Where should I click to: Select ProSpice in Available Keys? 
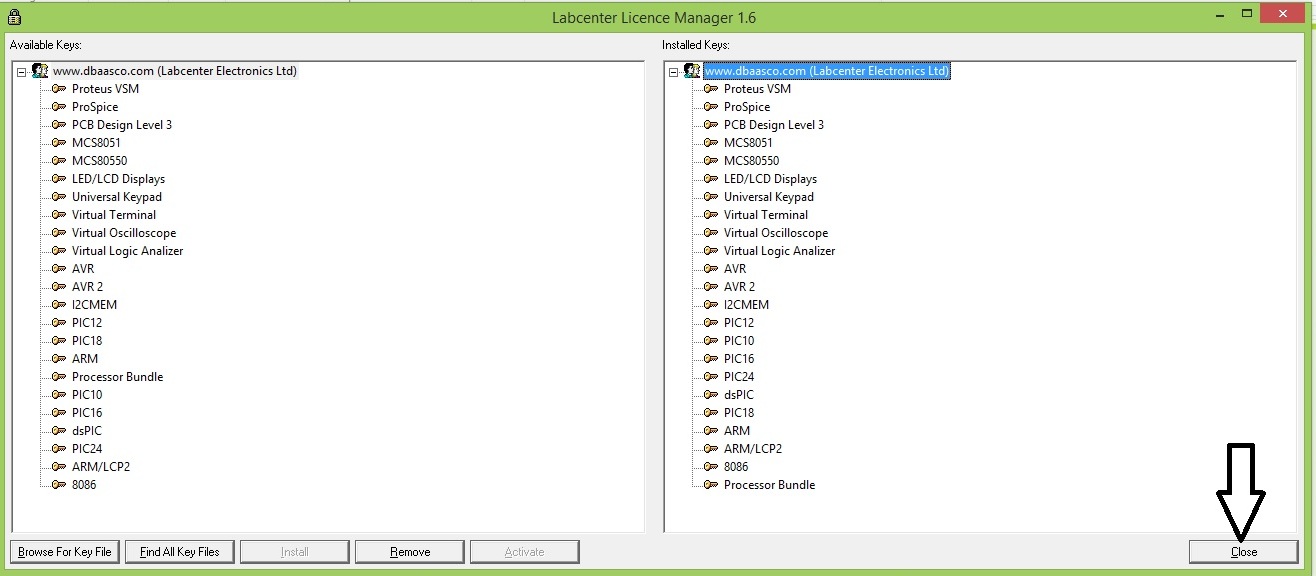95,107
